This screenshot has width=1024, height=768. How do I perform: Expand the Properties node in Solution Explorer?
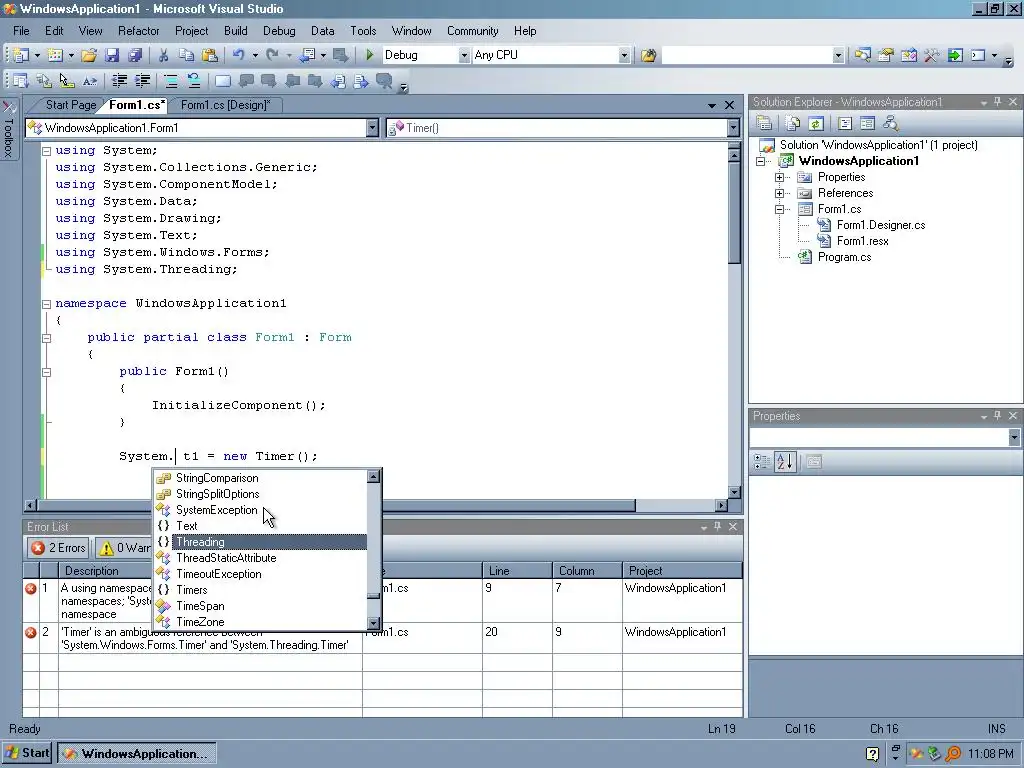(779, 178)
